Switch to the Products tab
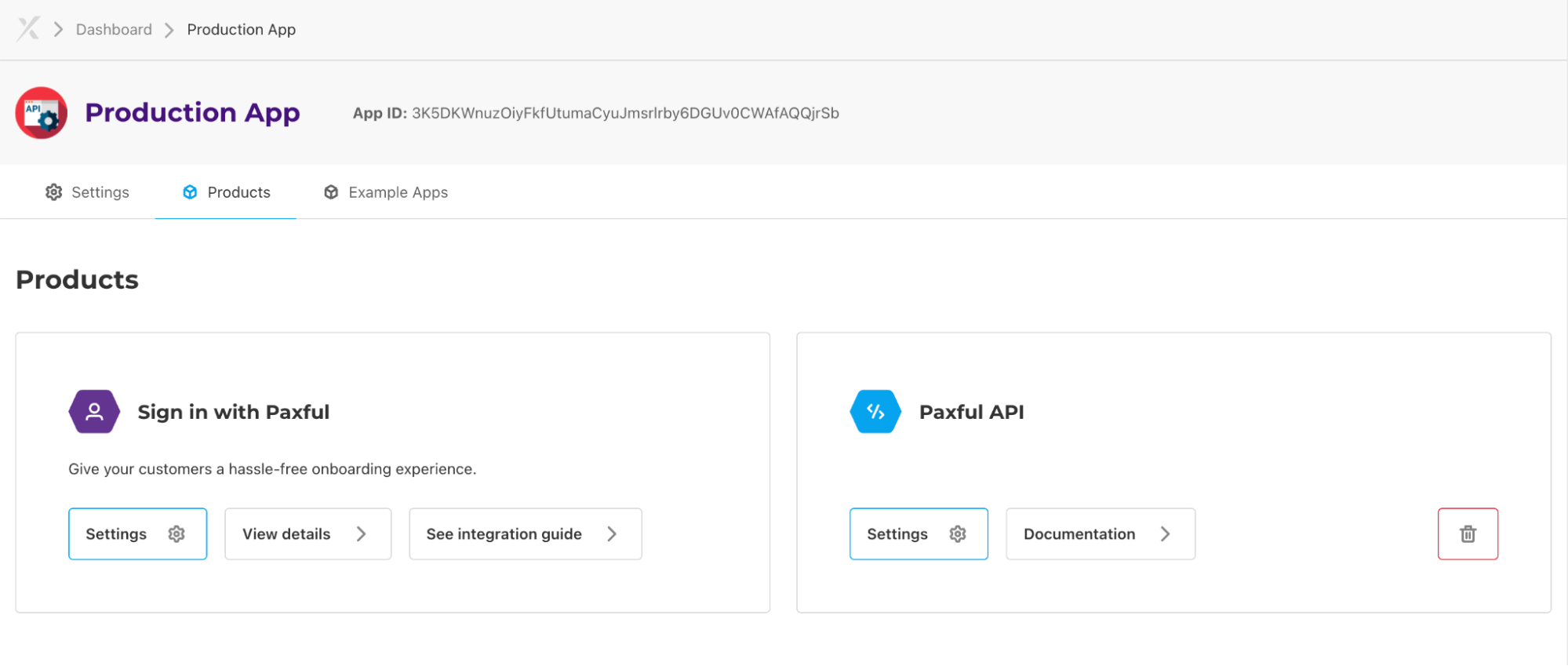 (x=226, y=192)
